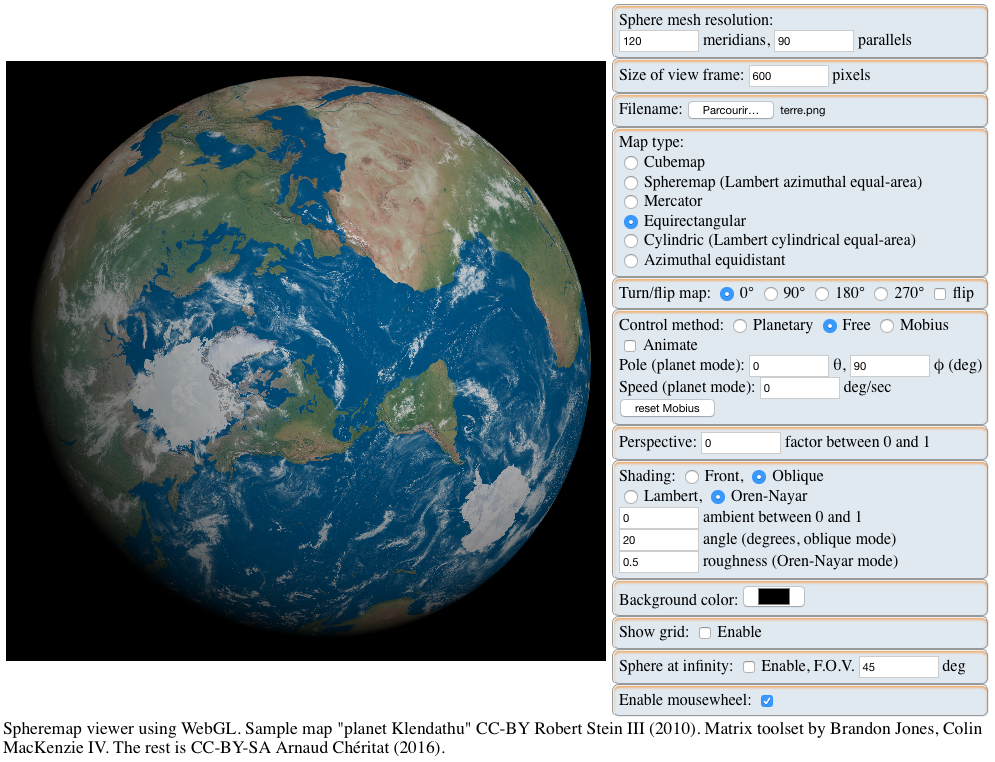The height and width of the screenshot is (762, 995).
Task: Disable the mousewheel checkbox
Action: (x=767, y=701)
